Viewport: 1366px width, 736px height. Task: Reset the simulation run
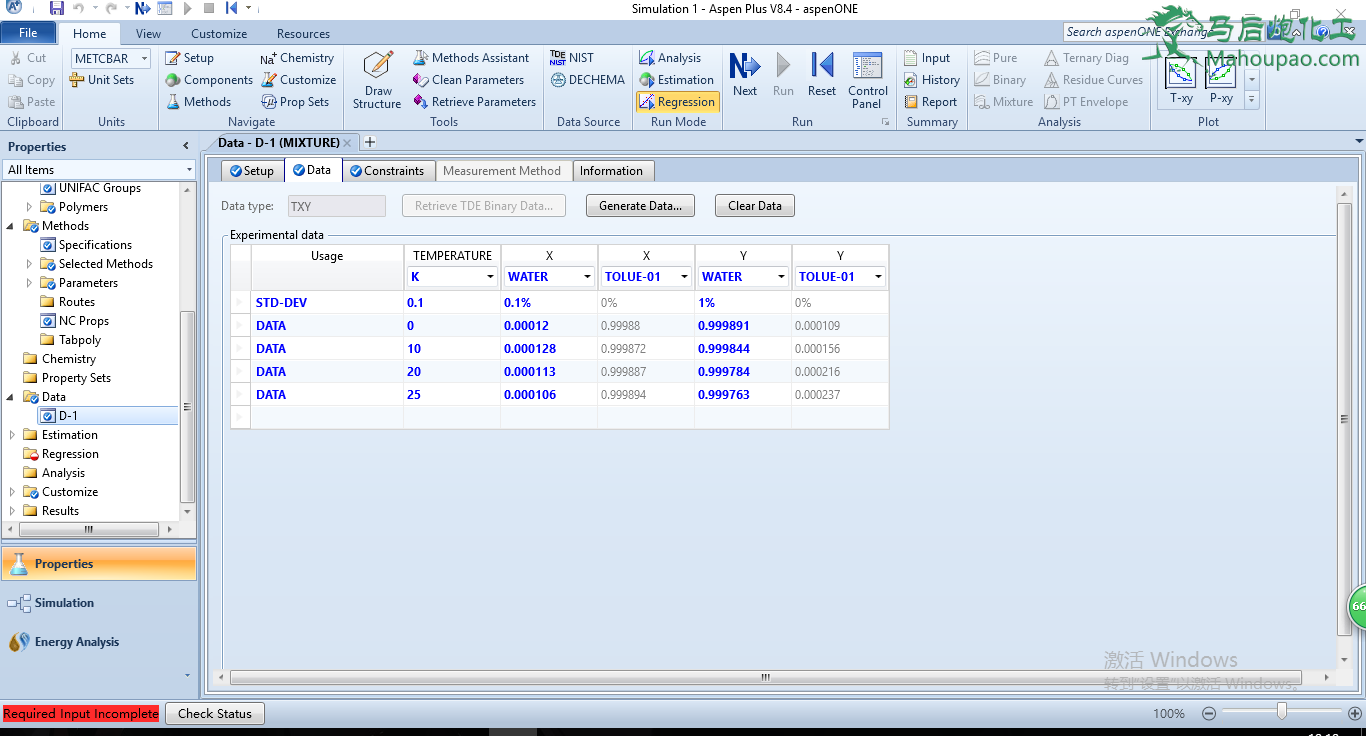(x=822, y=75)
